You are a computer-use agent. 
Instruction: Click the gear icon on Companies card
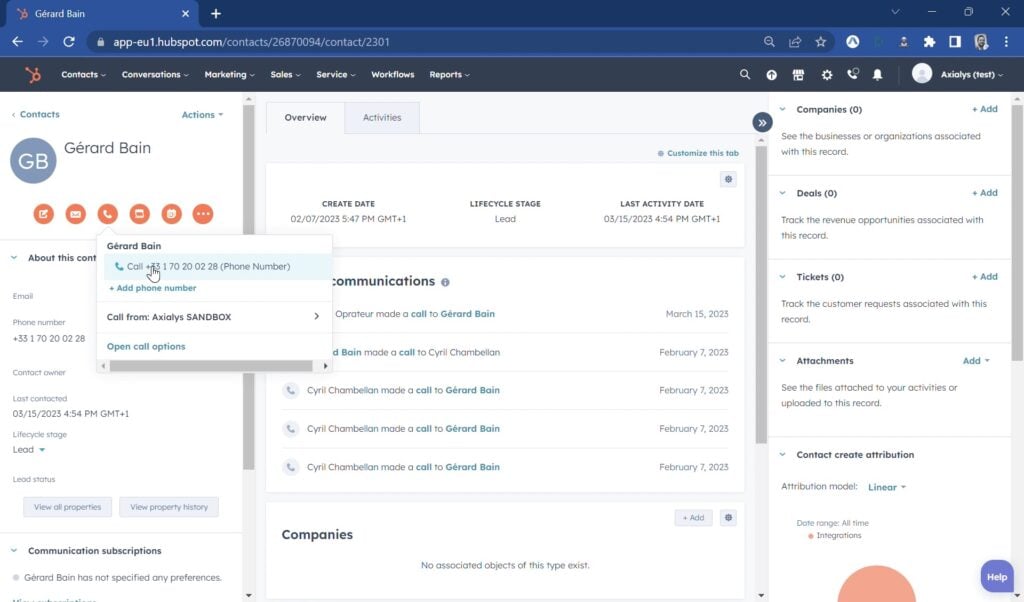[728, 518]
